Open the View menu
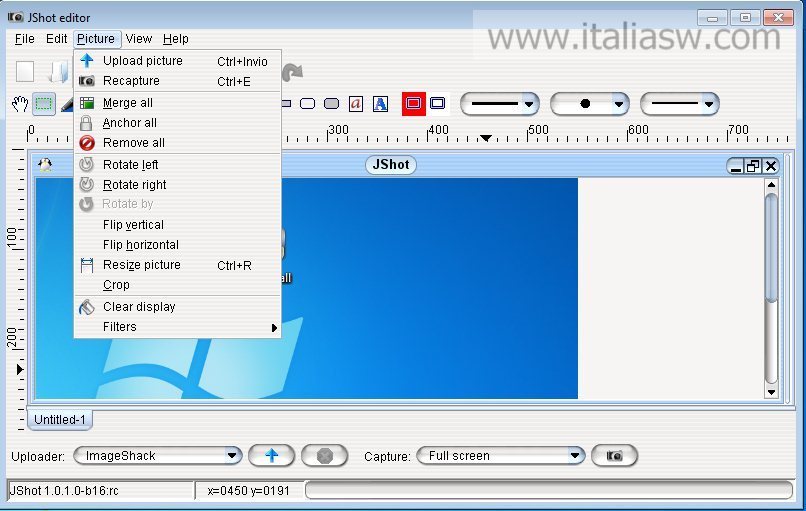The image size is (806, 511). (x=139, y=39)
